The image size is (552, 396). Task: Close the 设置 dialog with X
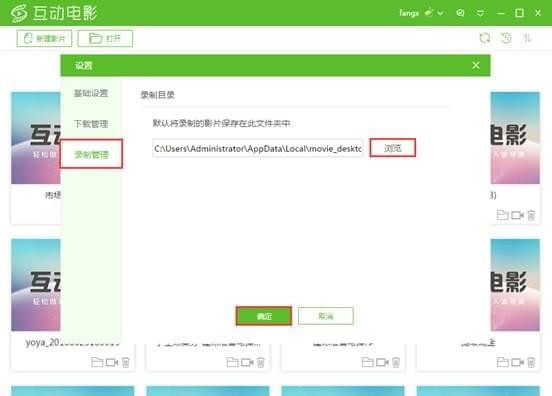pyautogui.click(x=476, y=65)
